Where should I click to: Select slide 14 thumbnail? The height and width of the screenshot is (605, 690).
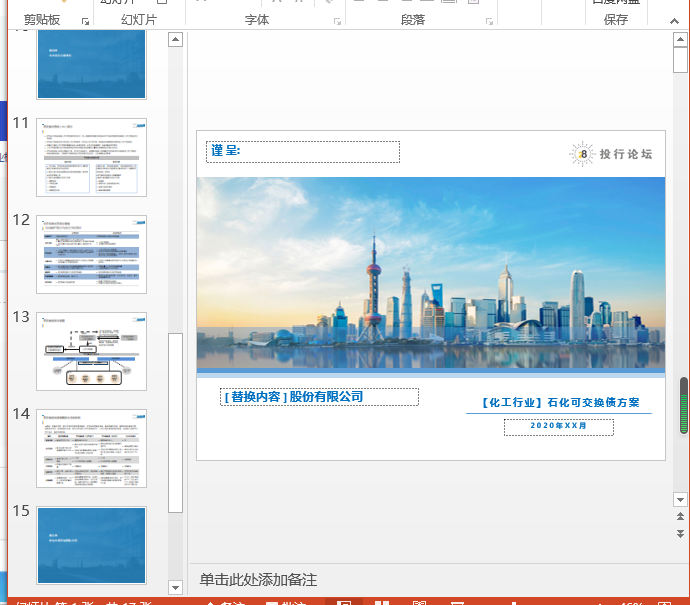[x=92, y=448]
